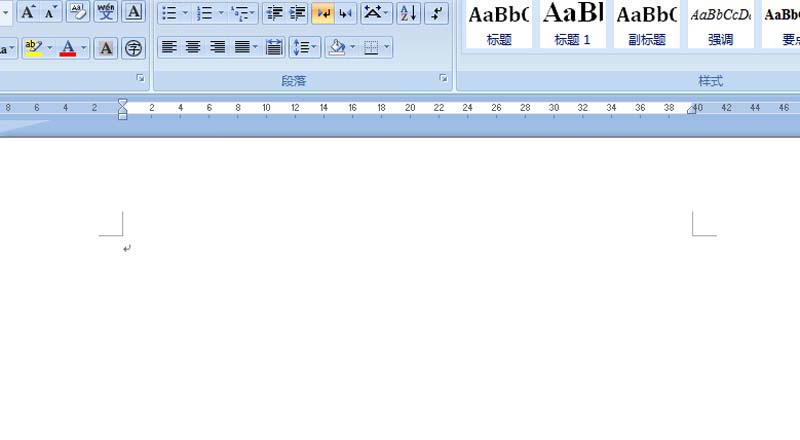Apply the 强调 style
This screenshot has width=800, height=440.
[720, 25]
